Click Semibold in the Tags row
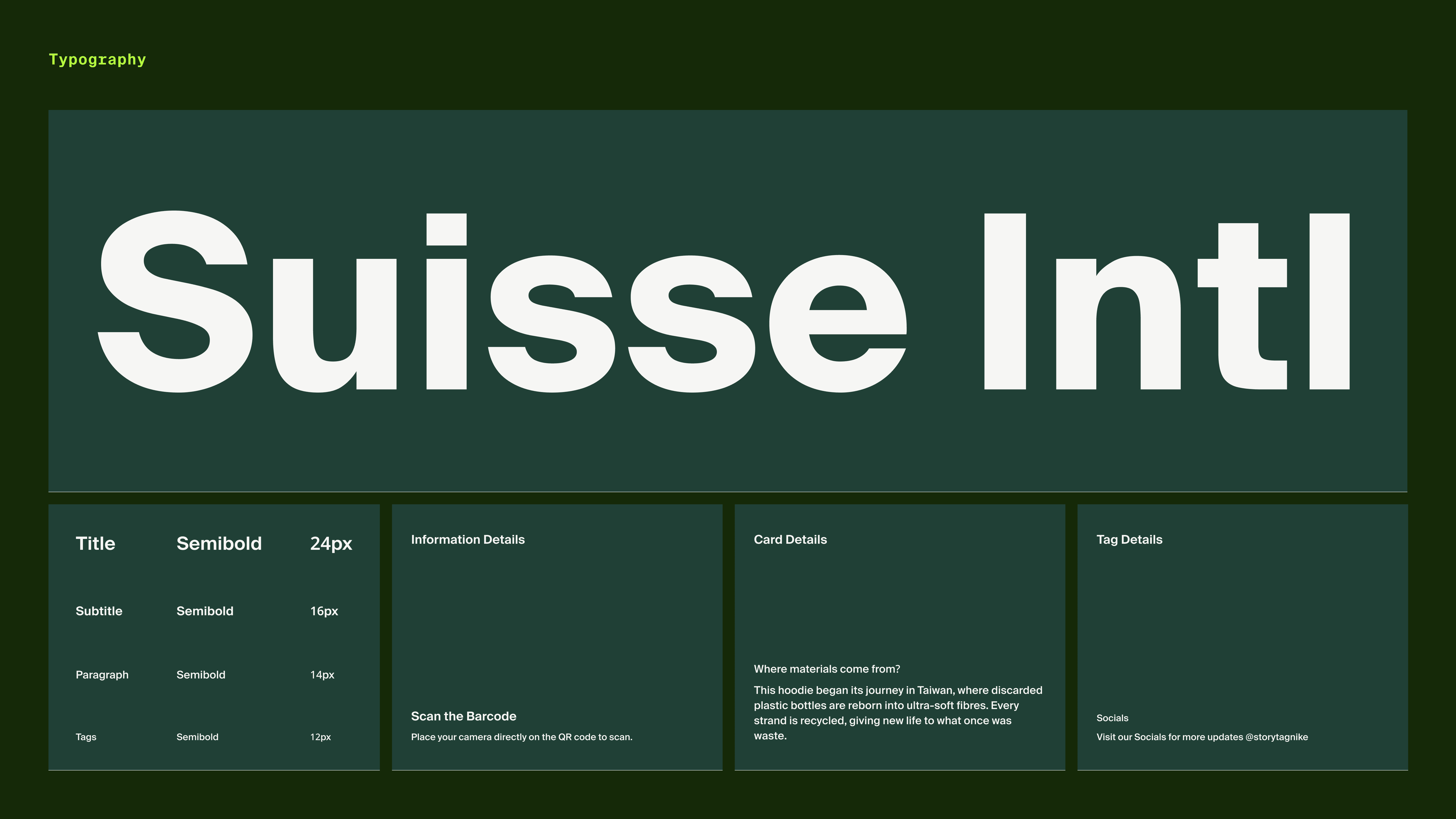Image resolution: width=1456 pixels, height=819 pixels. click(197, 737)
